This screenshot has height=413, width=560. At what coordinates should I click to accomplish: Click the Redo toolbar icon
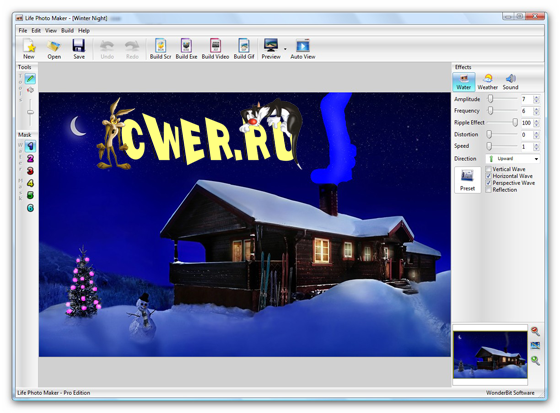[x=132, y=49]
